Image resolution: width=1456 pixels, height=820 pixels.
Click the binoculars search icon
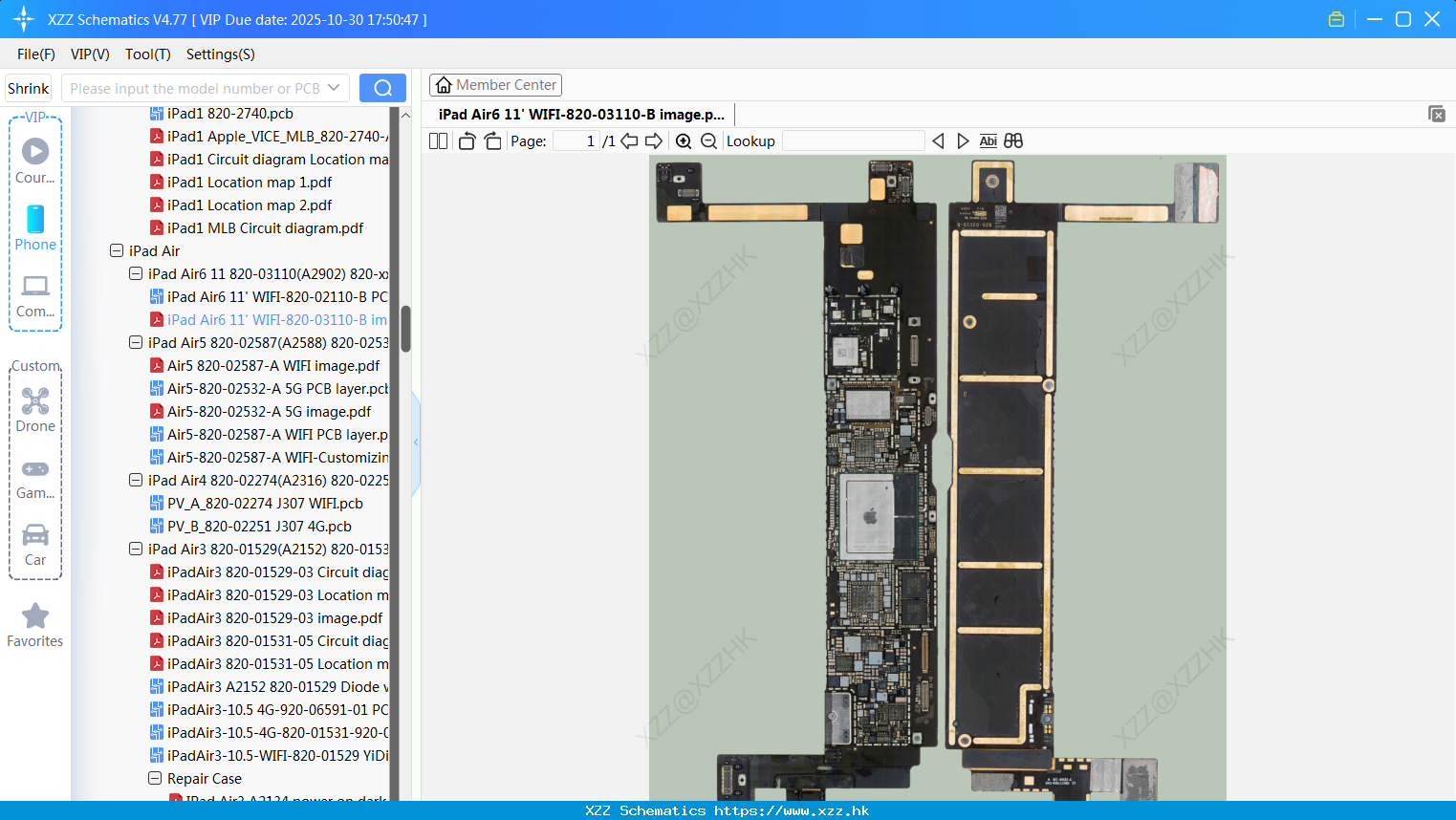click(x=1013, y=141)
